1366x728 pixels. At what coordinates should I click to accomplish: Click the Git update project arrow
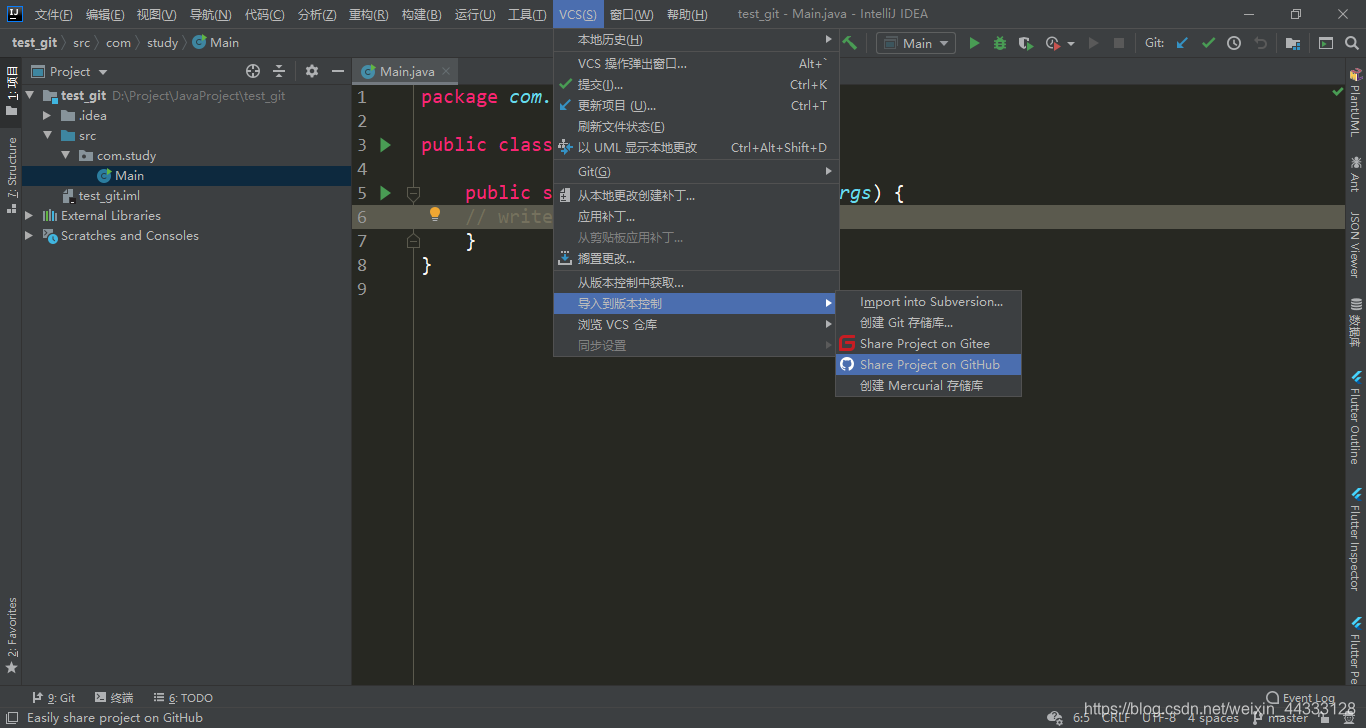tap(1183, 43)
